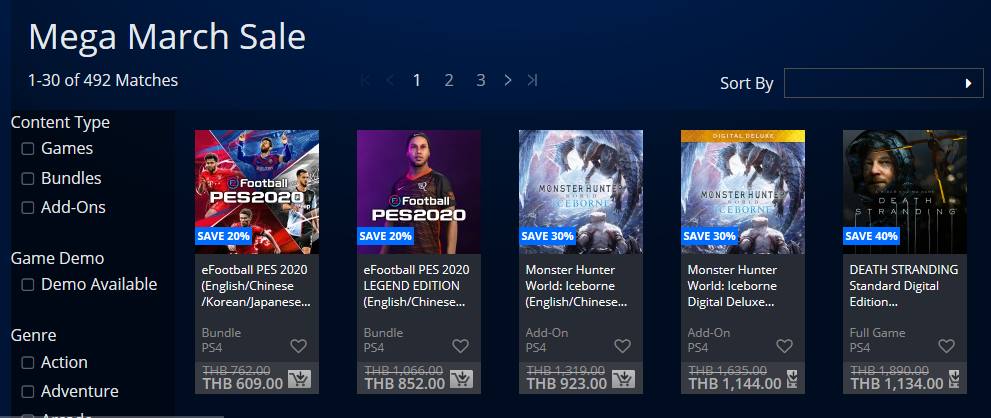
Task: Open DEATH STRANDING Standard Digital Edition title
Action: tap(904, 286)
